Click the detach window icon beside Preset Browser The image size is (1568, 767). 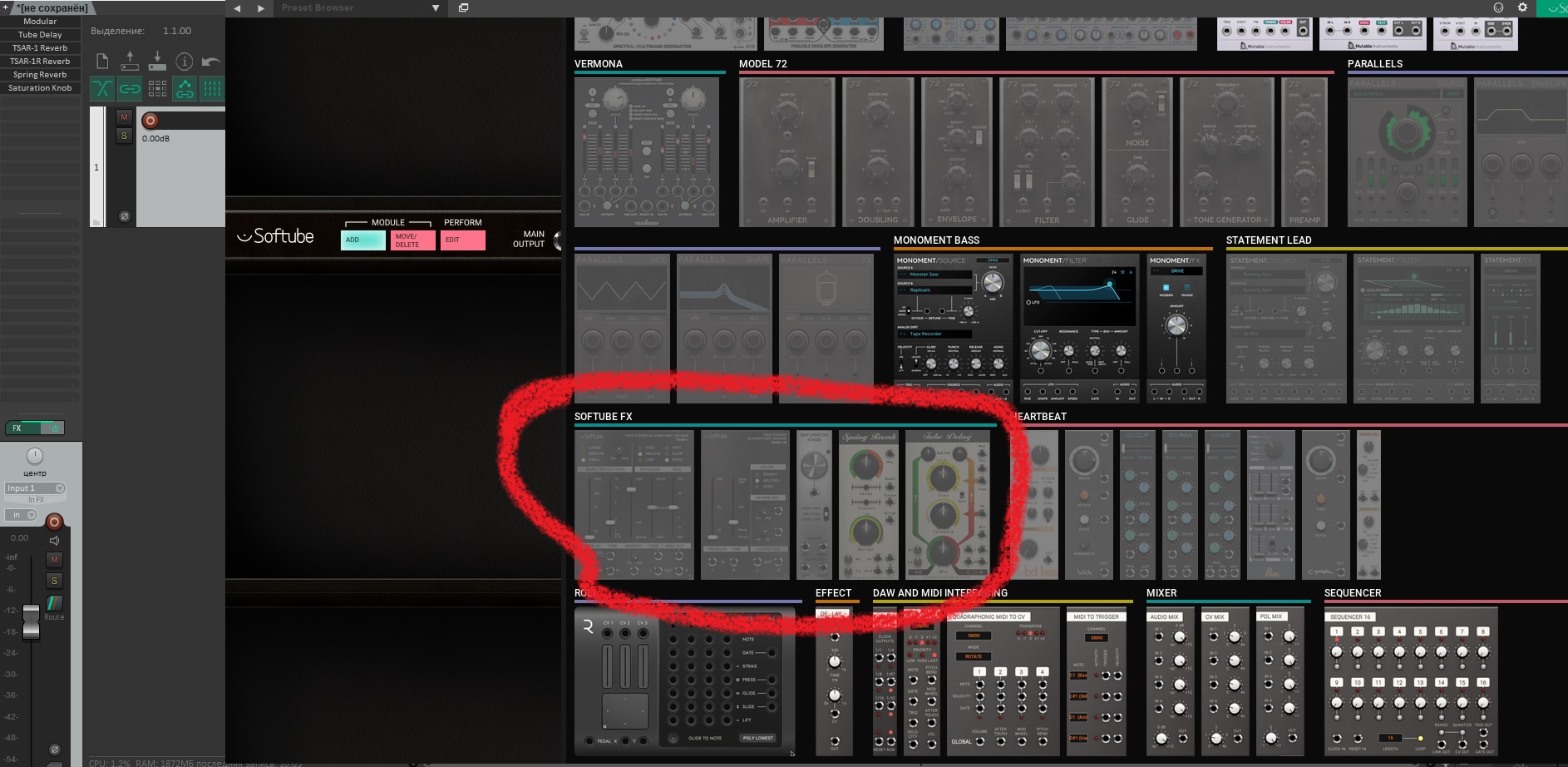(x=463, y=7)
